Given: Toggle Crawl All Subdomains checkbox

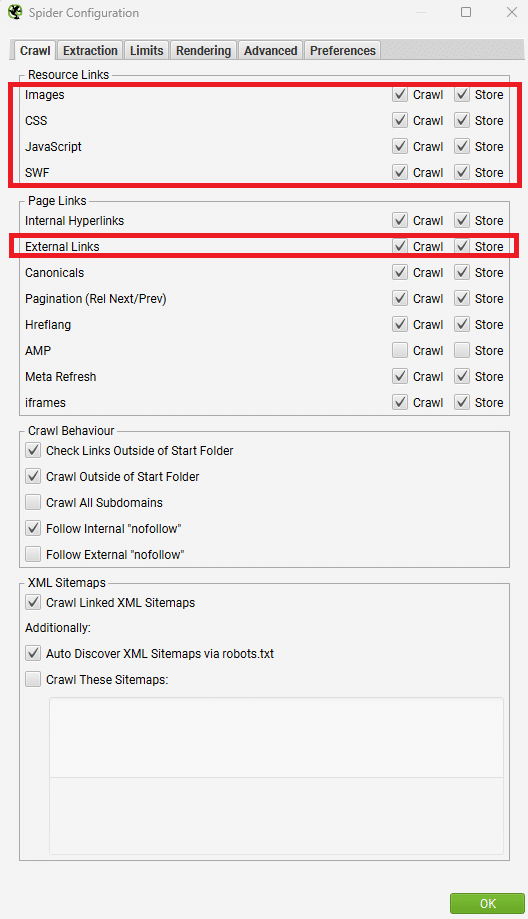Looking at the screenshot, I should pos(33,502).
